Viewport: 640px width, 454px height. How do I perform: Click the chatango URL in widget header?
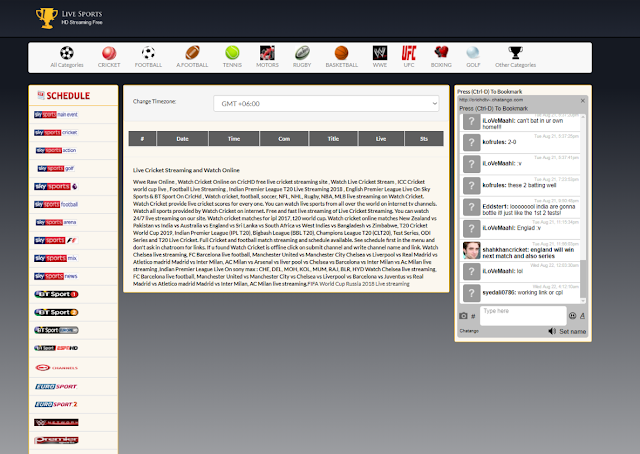[x=491, y=100]
